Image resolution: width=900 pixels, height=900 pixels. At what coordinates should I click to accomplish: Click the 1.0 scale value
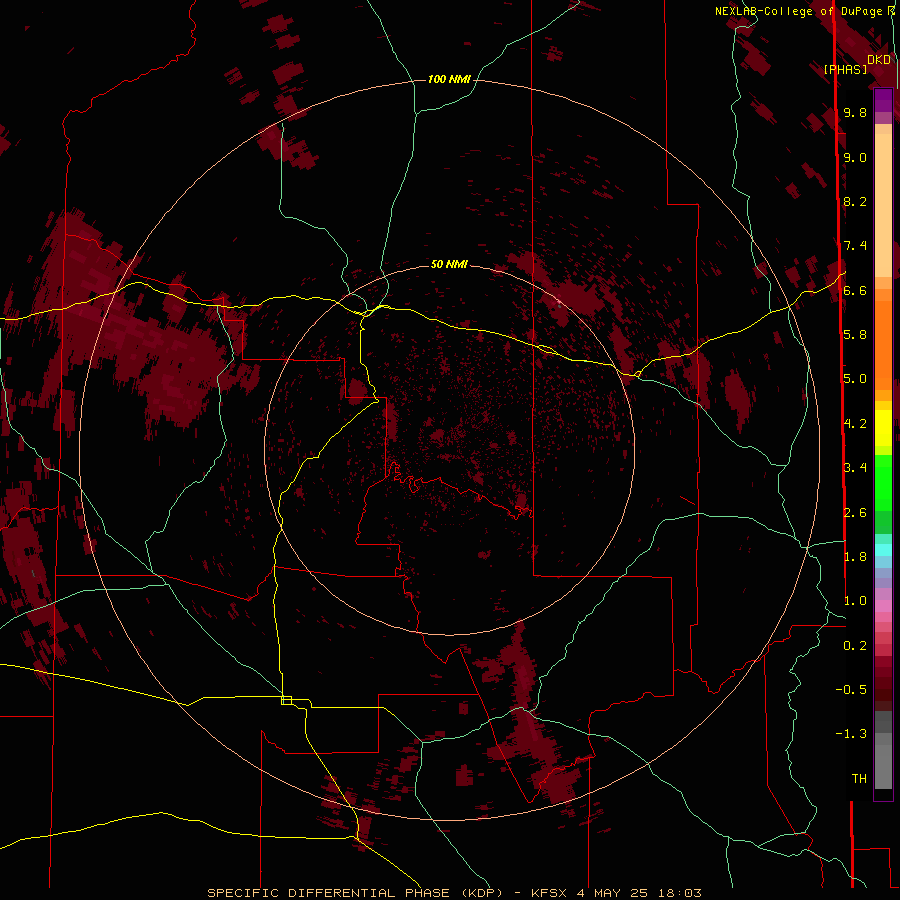tap(855, 600)
